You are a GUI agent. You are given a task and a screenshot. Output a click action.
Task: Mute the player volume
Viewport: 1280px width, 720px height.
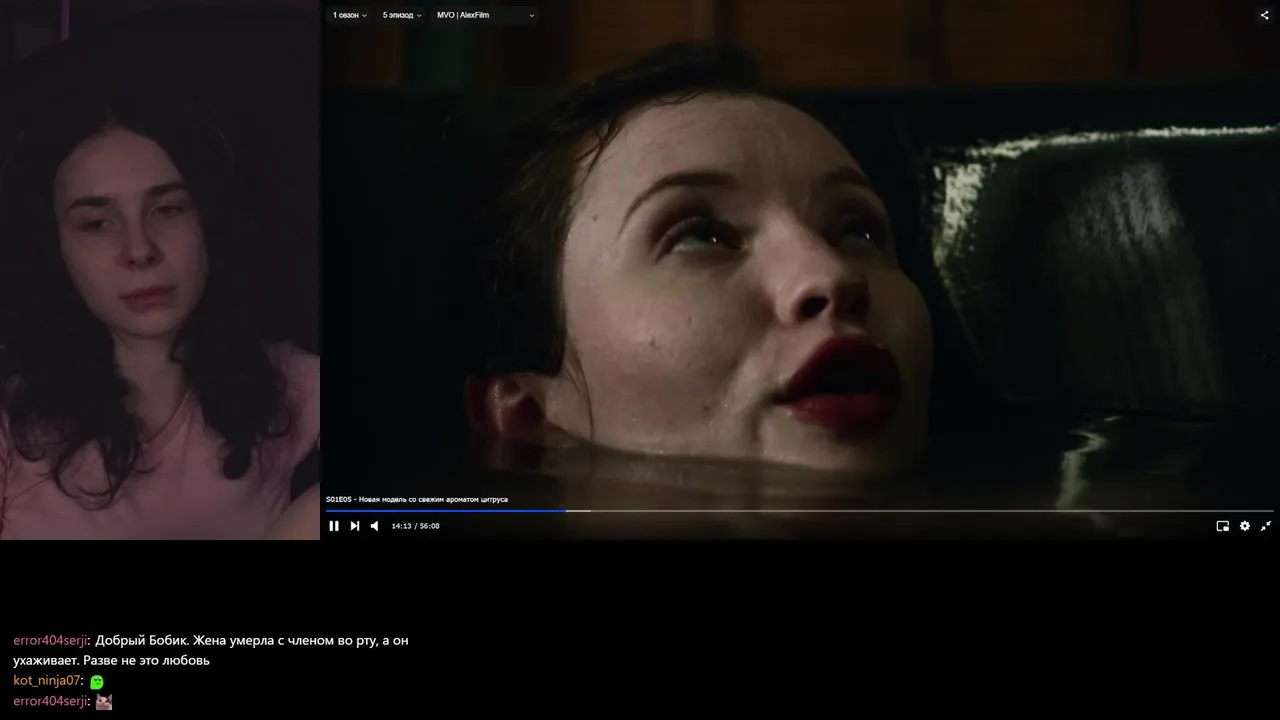[x=375, y=526]
